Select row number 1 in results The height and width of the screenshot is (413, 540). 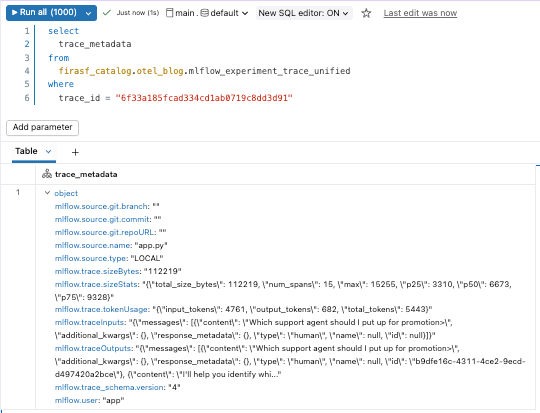click(18, 193)
